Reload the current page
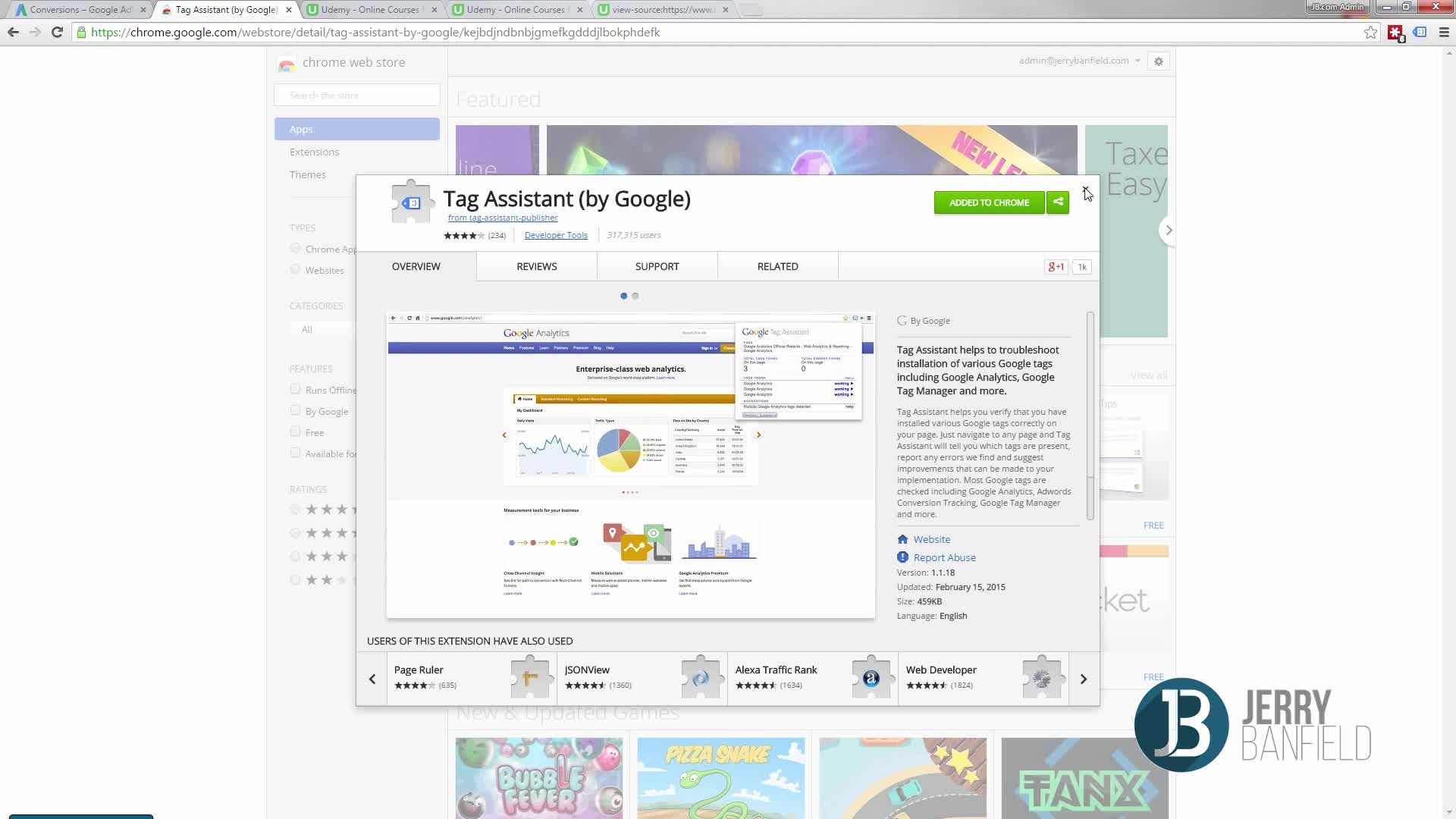The height and width of the screenshot is (819, 1456). pyautogui.click(x=57, y=33)
